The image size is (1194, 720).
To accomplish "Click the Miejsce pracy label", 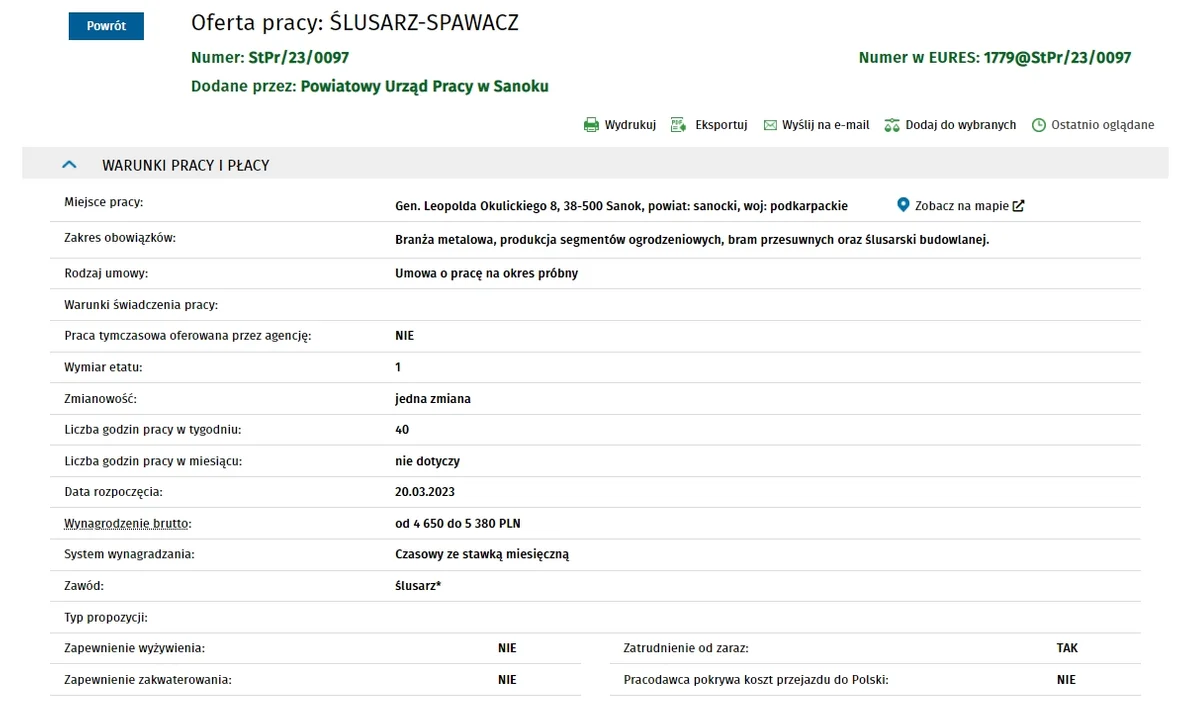I will 104,202.
